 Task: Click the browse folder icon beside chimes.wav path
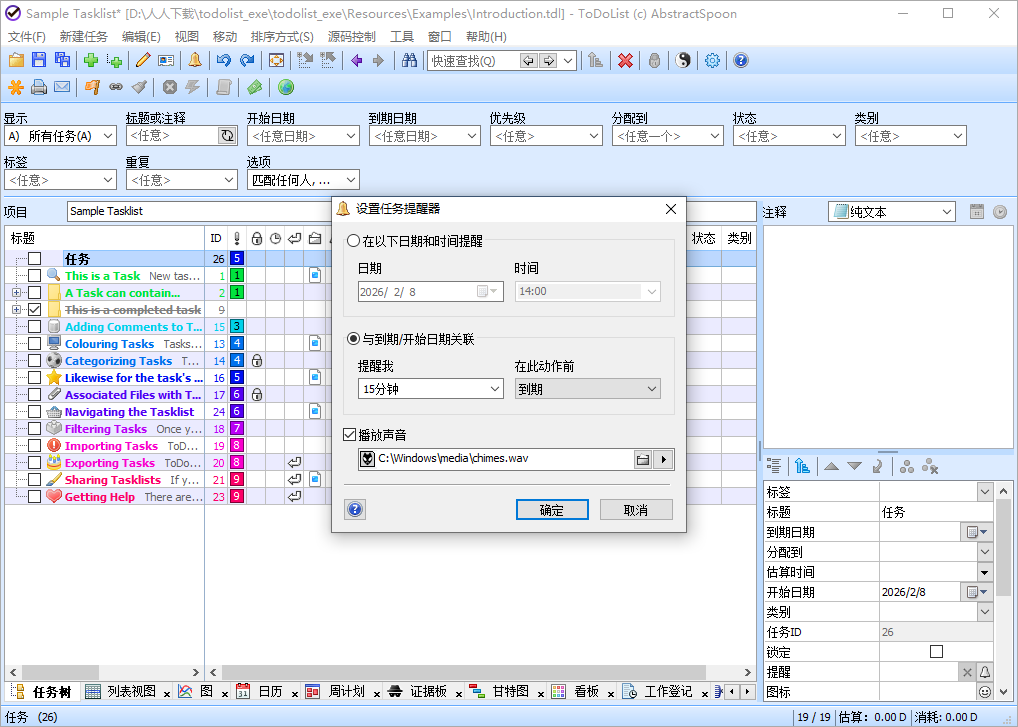tap(643, 459)
